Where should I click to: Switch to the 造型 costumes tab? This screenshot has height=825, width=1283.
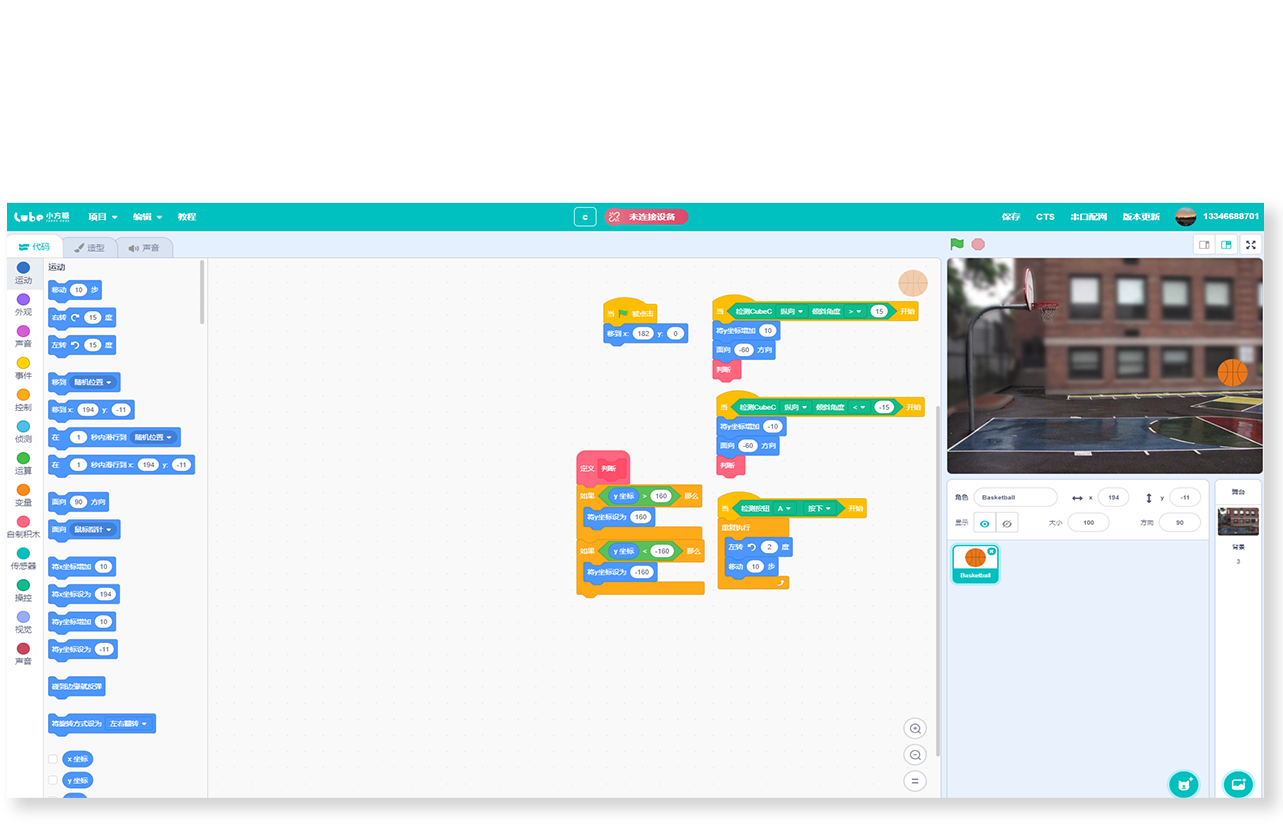tap(89, 247)
